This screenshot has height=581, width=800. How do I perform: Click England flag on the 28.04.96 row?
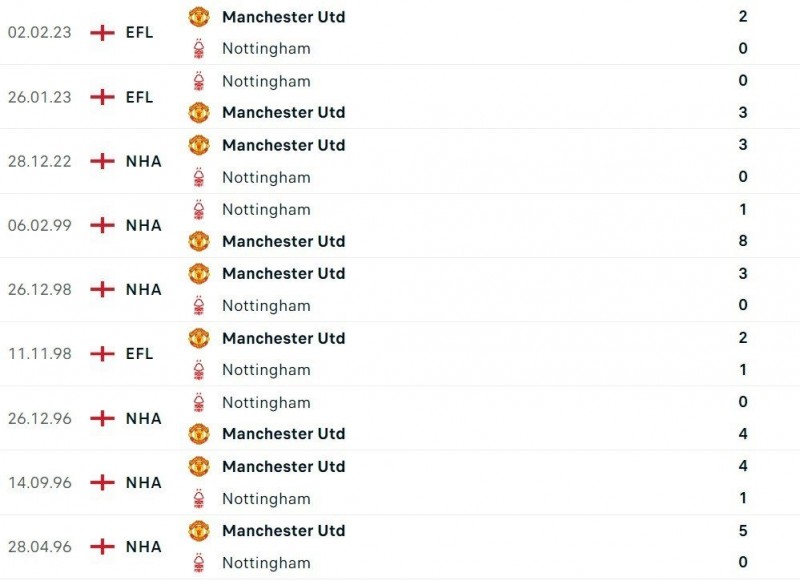pyautogui.click(x=101, y=546)
